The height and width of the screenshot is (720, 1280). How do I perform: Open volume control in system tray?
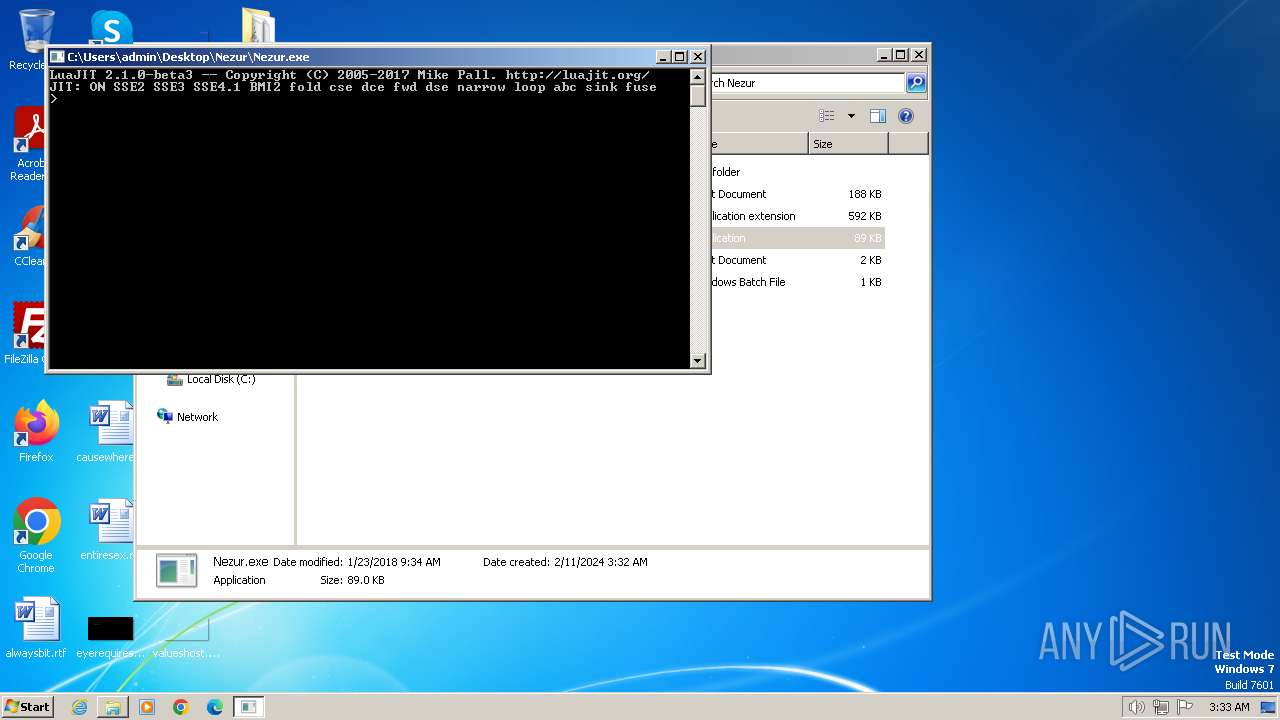coord(1137,707)
